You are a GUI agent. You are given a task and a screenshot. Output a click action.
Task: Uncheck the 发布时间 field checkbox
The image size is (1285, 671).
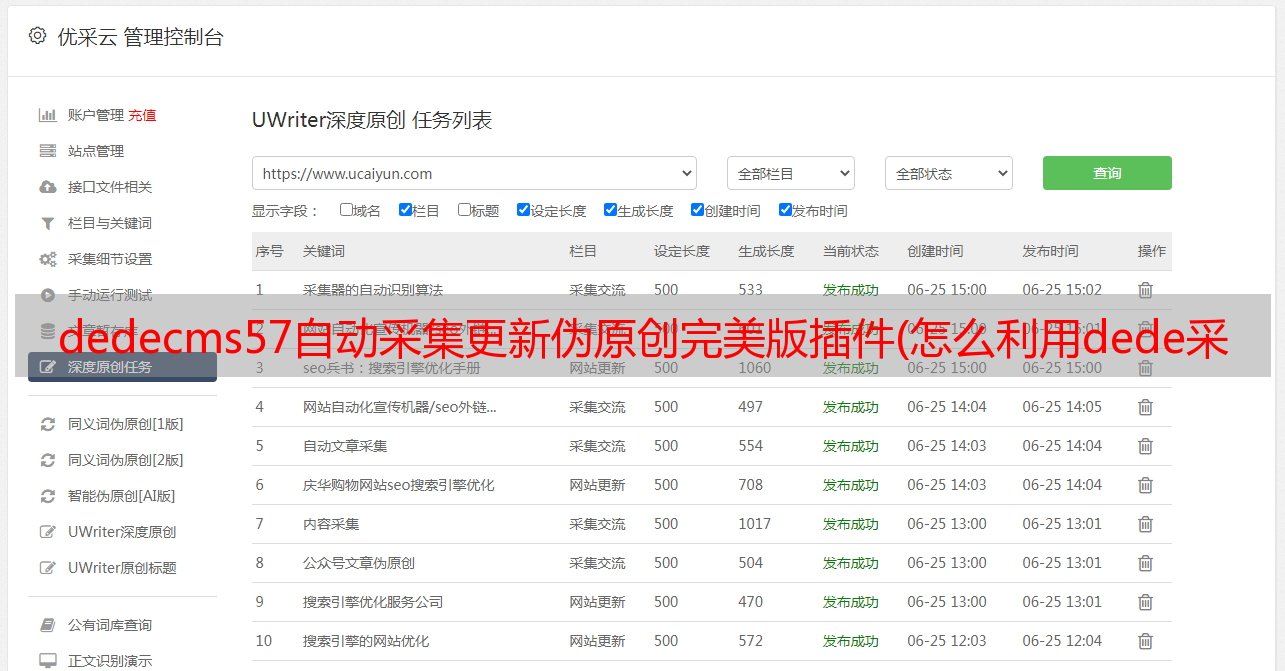point(785,210)
